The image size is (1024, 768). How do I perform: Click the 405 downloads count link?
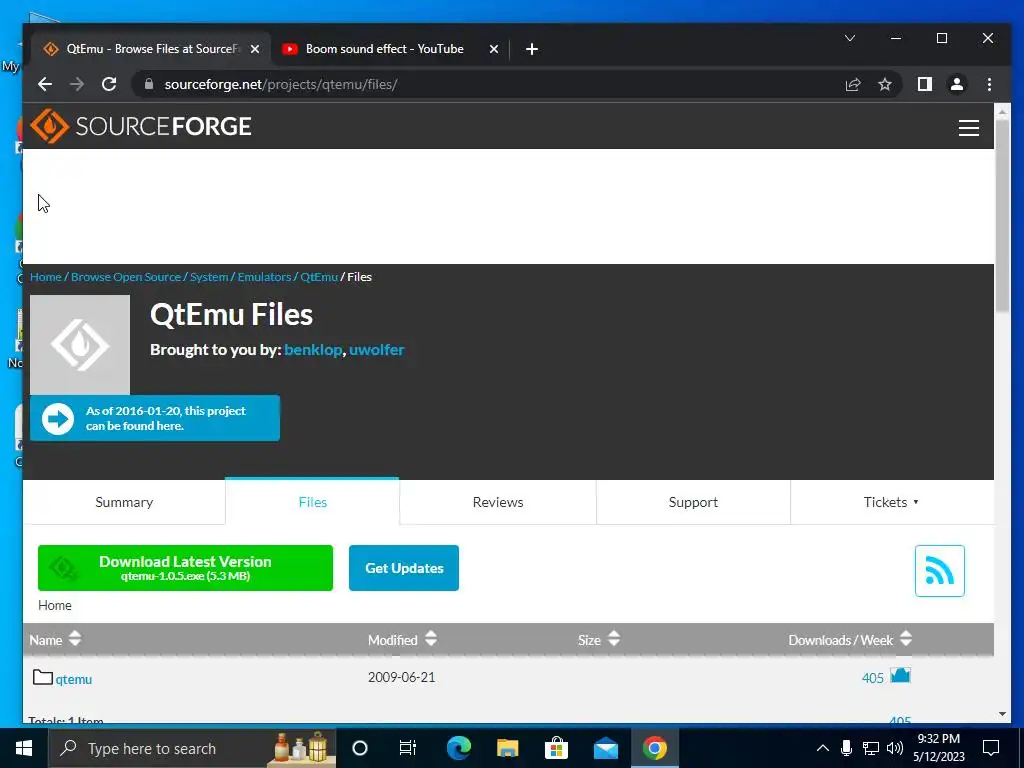point(873,678)
